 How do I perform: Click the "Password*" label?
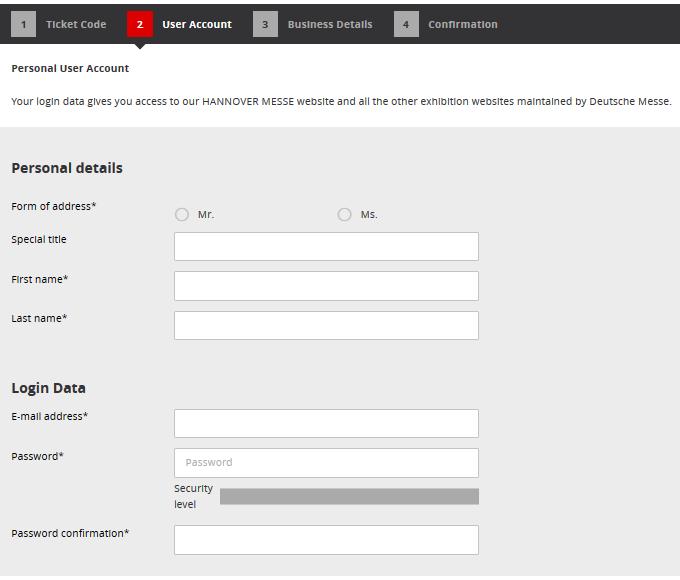click(37, 456)
